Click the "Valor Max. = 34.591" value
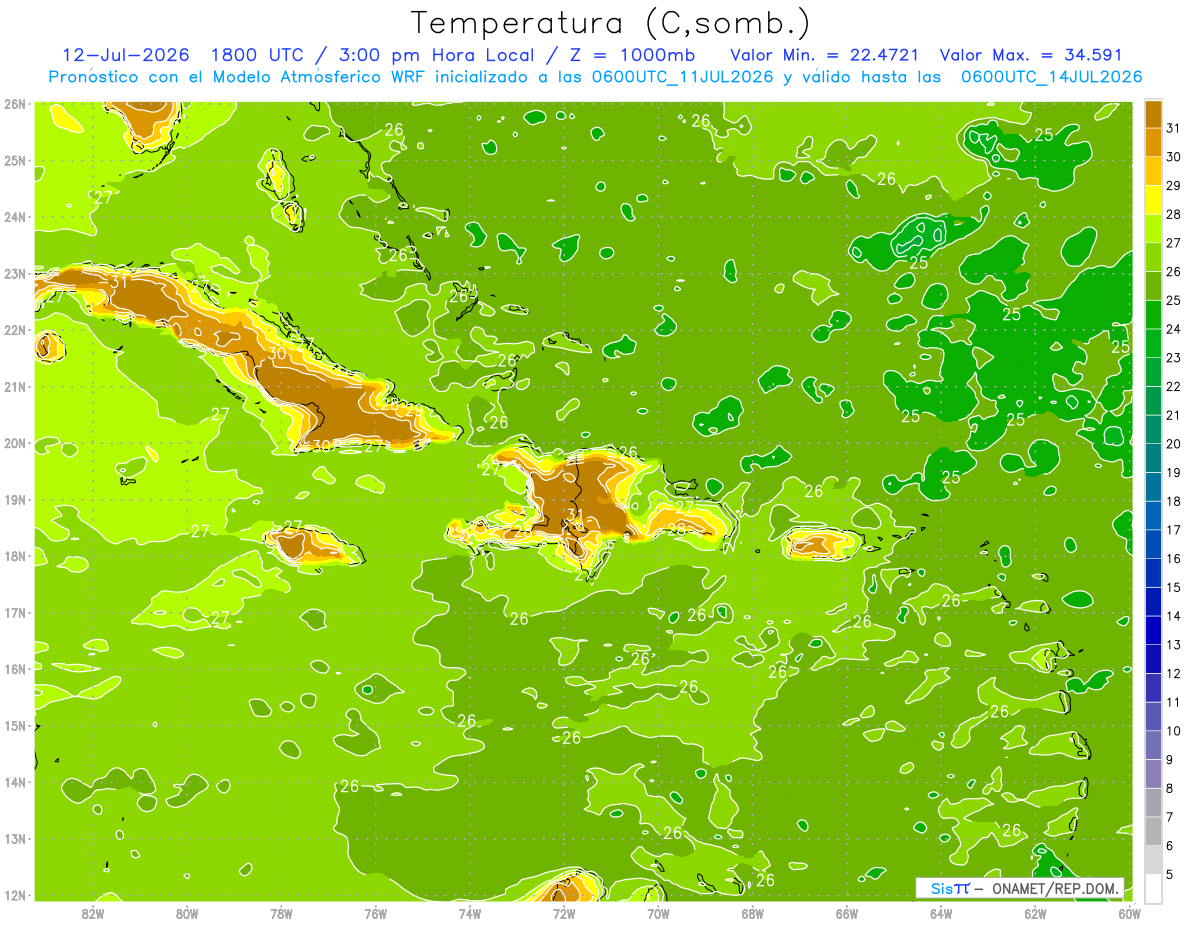The image size is (1200, 927). coord(1032,55)
